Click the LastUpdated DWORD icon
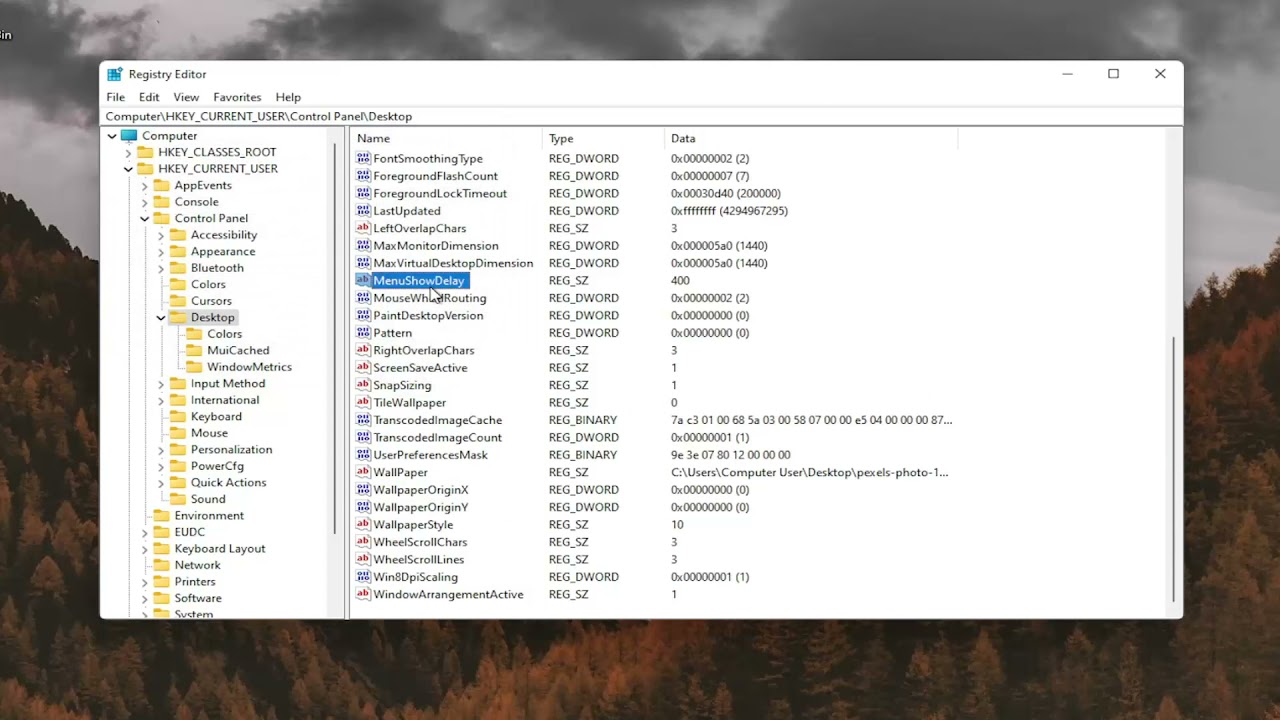Screen dimensions: 1280x720 [x=364, y=211]
